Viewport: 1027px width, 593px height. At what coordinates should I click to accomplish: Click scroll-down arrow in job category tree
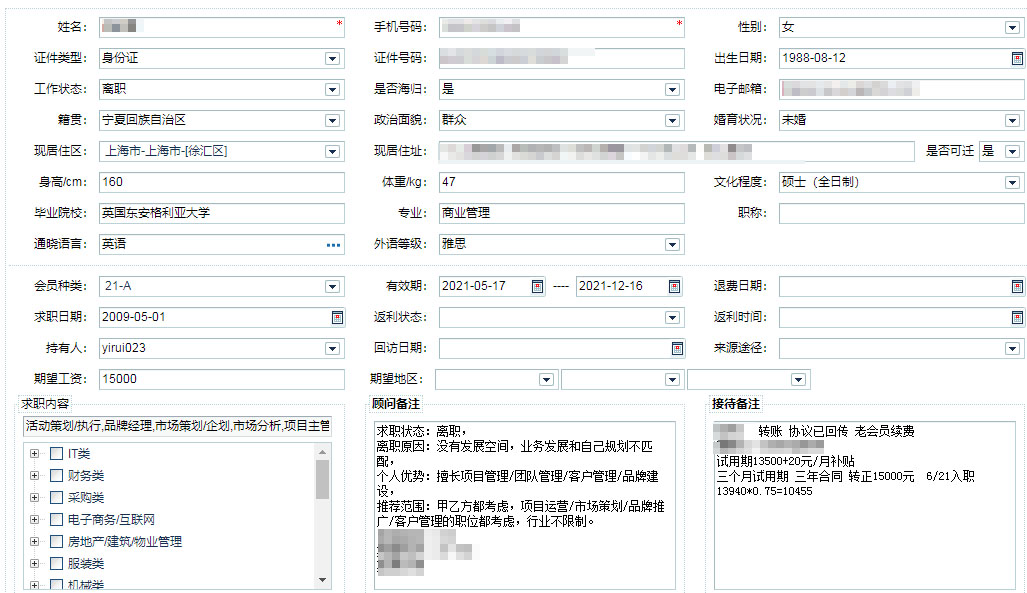pyautogui.click(x=322, y=579)
